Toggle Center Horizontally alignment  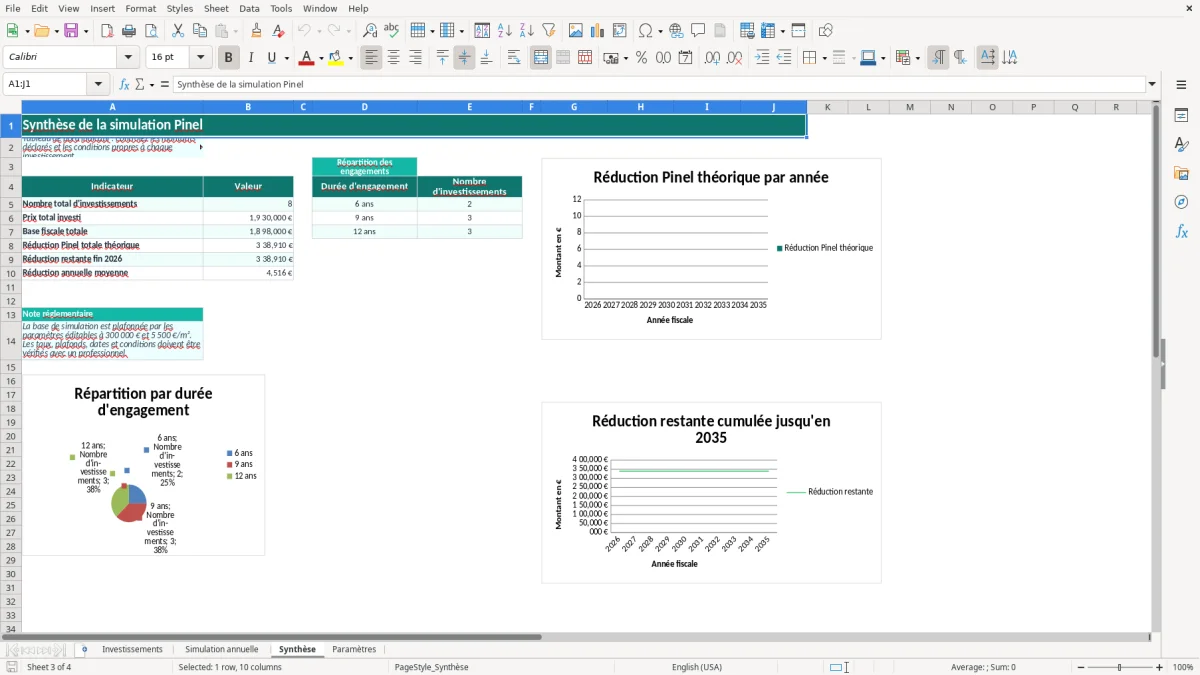pyautogui.click(x=394, y=58)
